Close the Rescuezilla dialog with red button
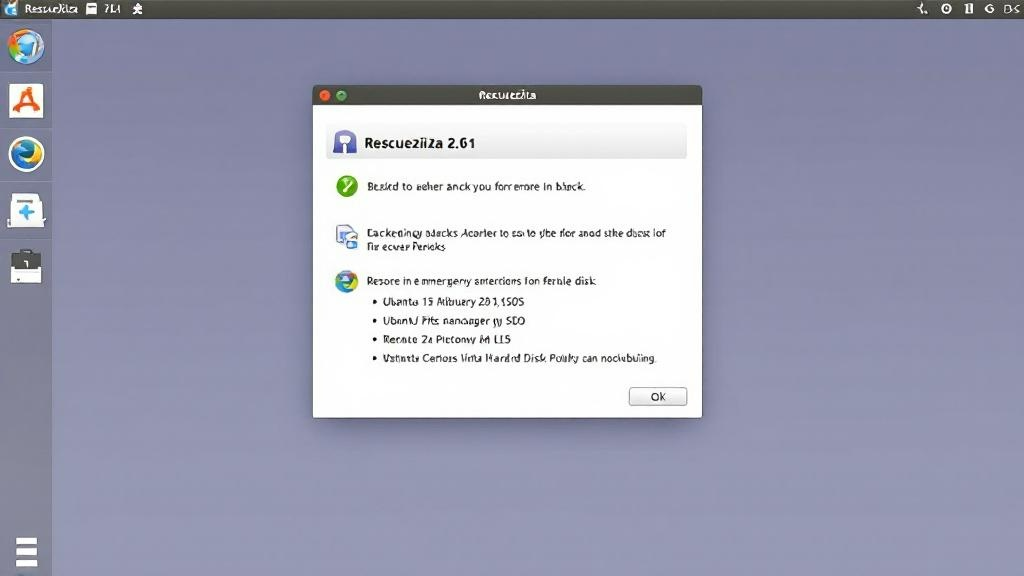Viewport: 1024px width, 576px height. [325, 95]
